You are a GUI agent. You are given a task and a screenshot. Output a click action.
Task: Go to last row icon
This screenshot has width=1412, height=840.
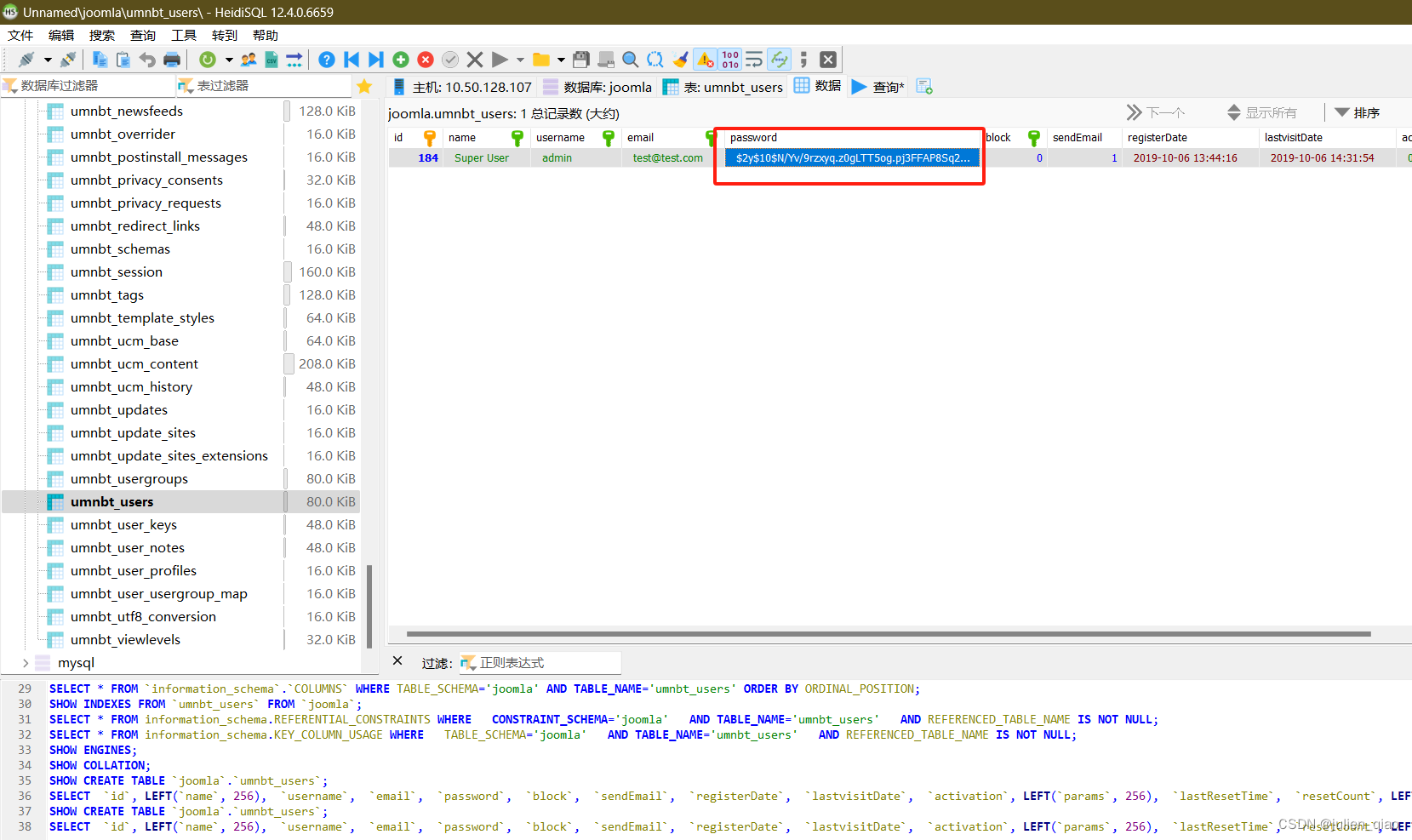375,60
